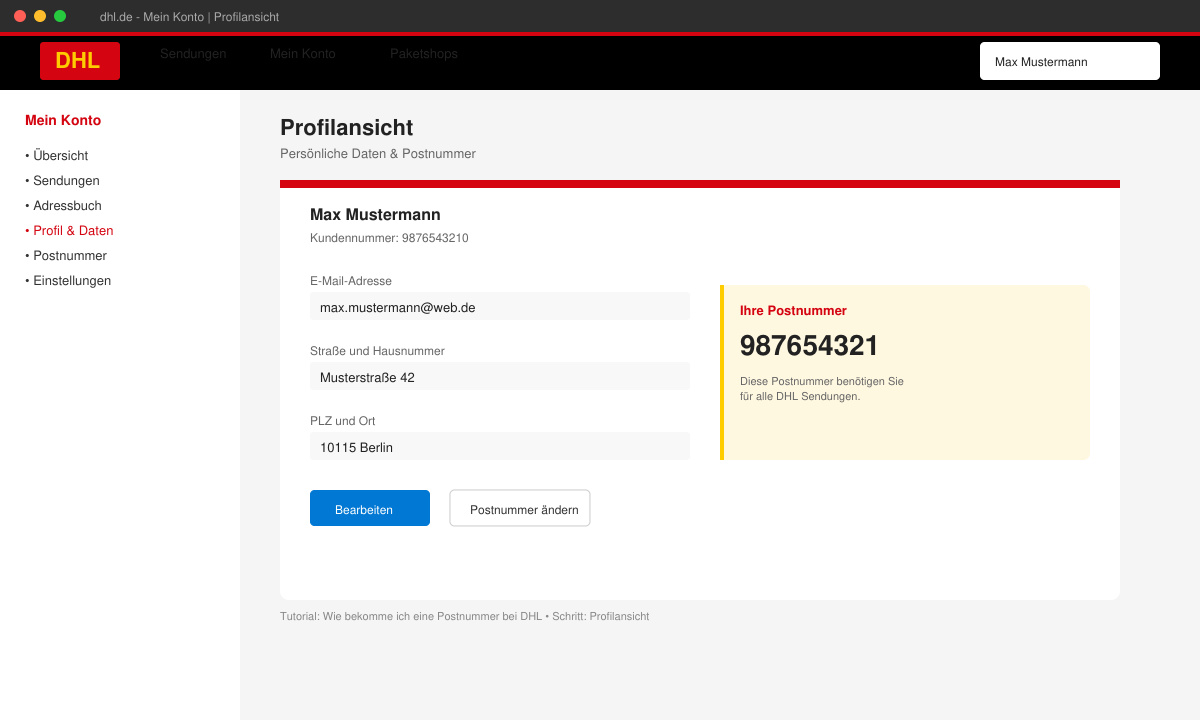Click the PLZ und Ort field
The height and width of the screenshot is (720, 1200).
pos(500,446)
